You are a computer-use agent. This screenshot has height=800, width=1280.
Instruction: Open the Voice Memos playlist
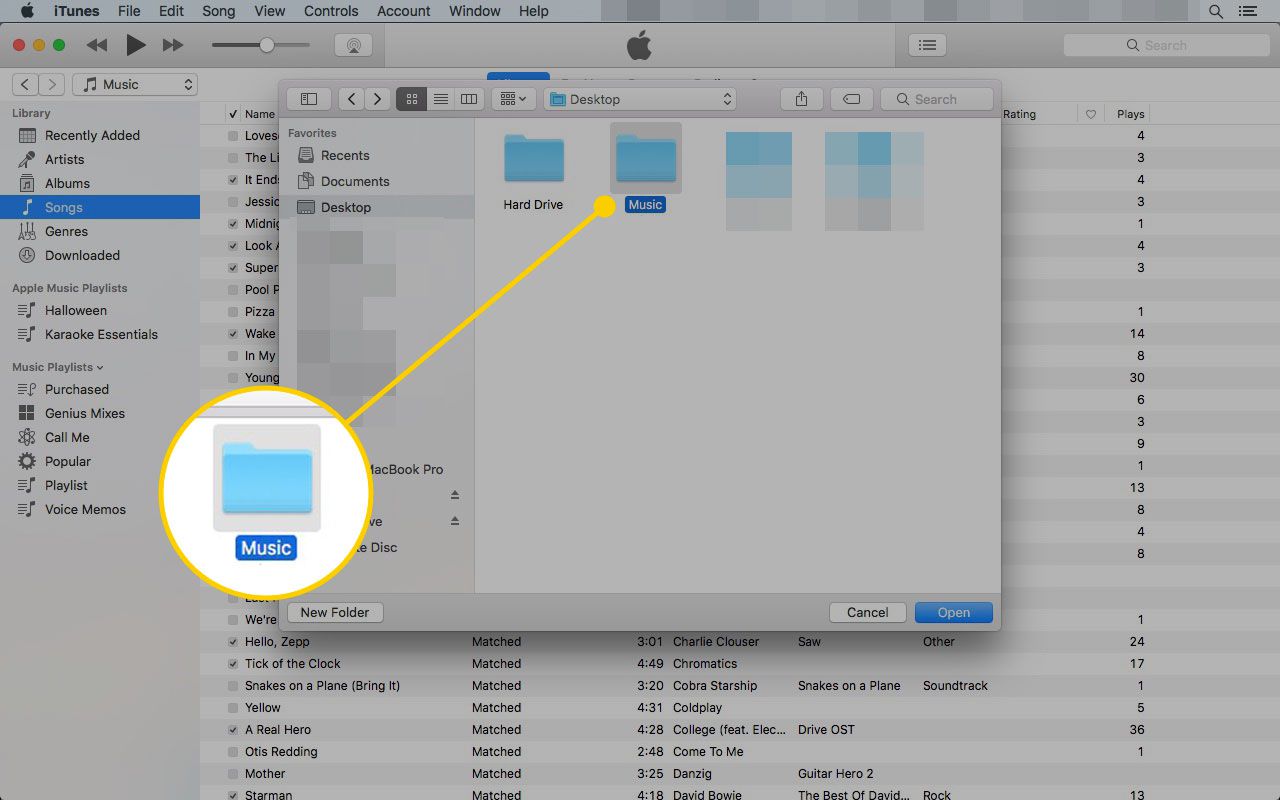[x=85, y=509]
